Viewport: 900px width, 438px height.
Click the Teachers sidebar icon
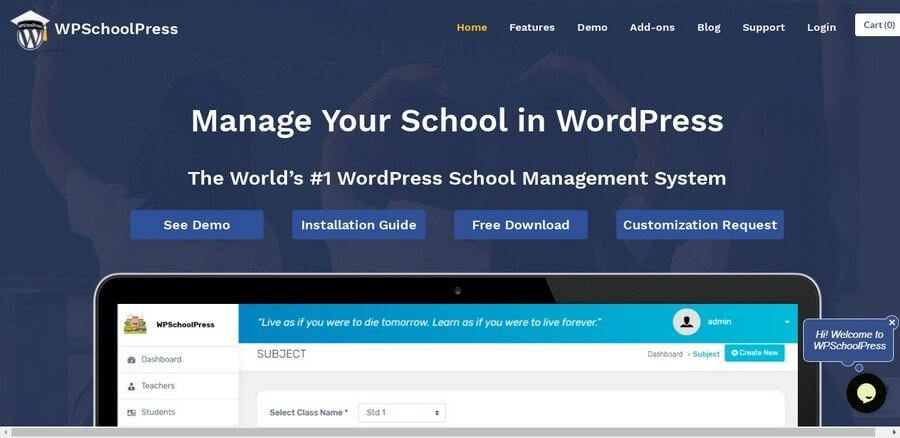click(131, 386)
